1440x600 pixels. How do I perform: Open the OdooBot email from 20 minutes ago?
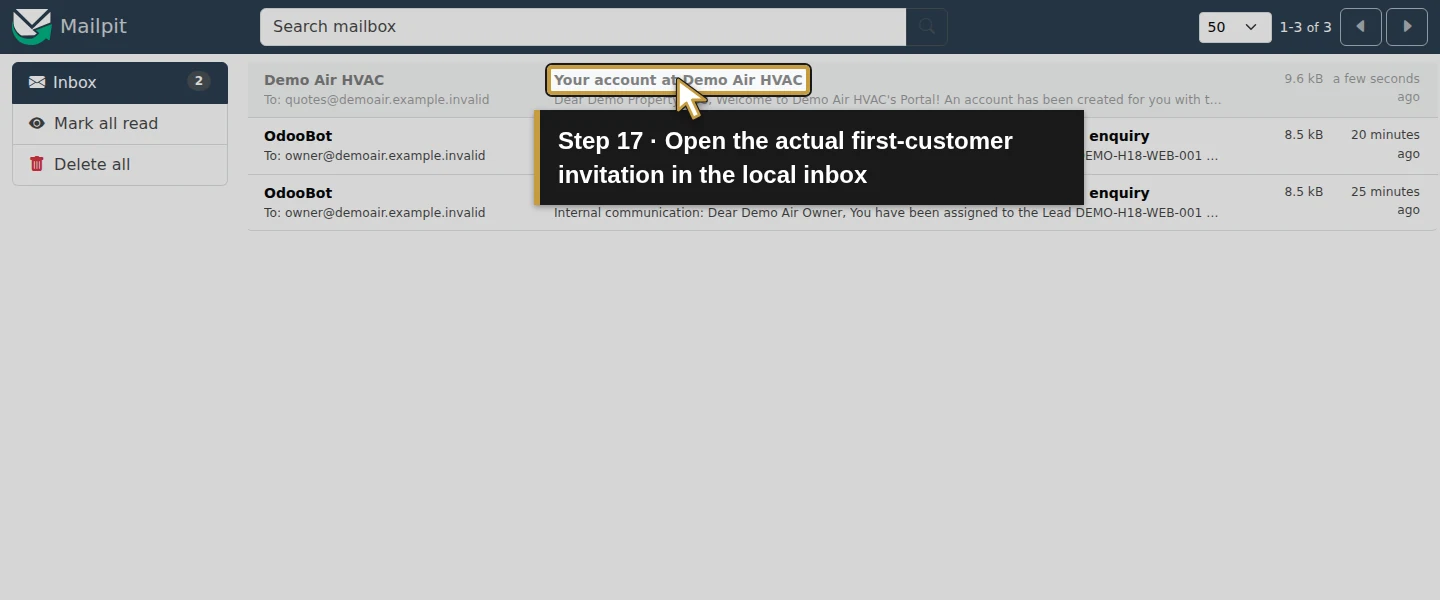click(842, 146)
